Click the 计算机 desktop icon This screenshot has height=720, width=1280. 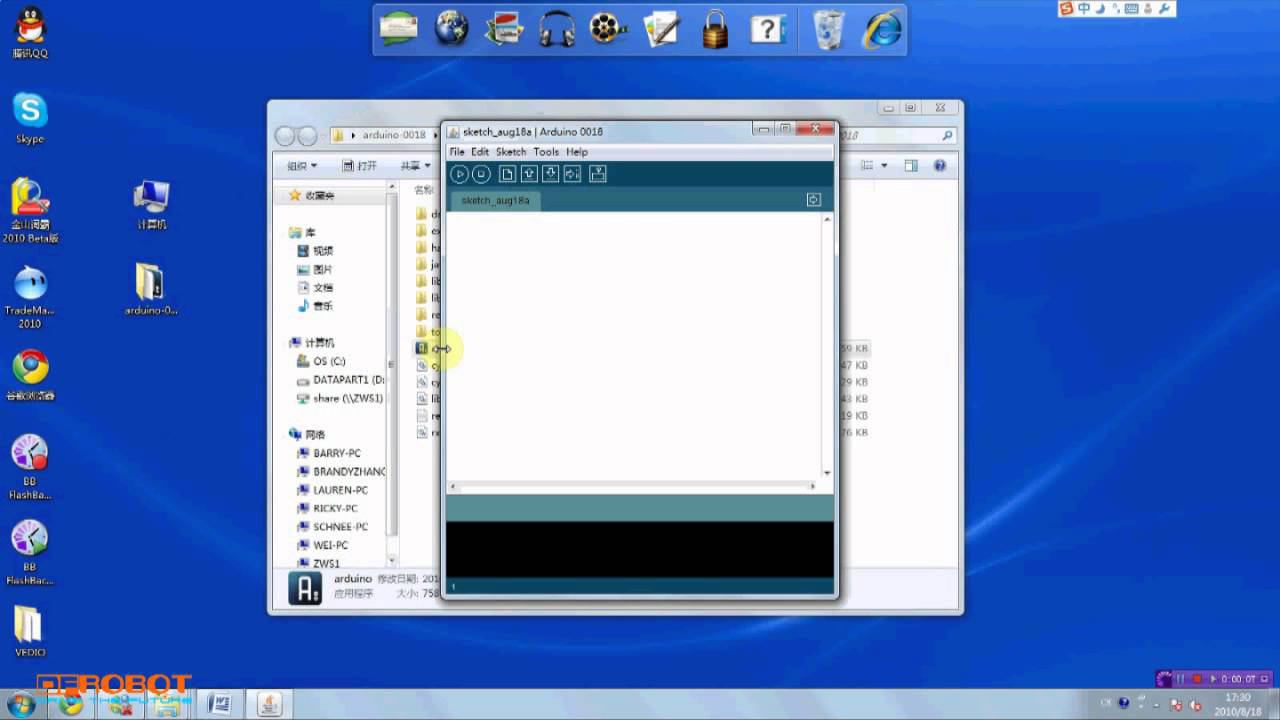tap(151, 204)
